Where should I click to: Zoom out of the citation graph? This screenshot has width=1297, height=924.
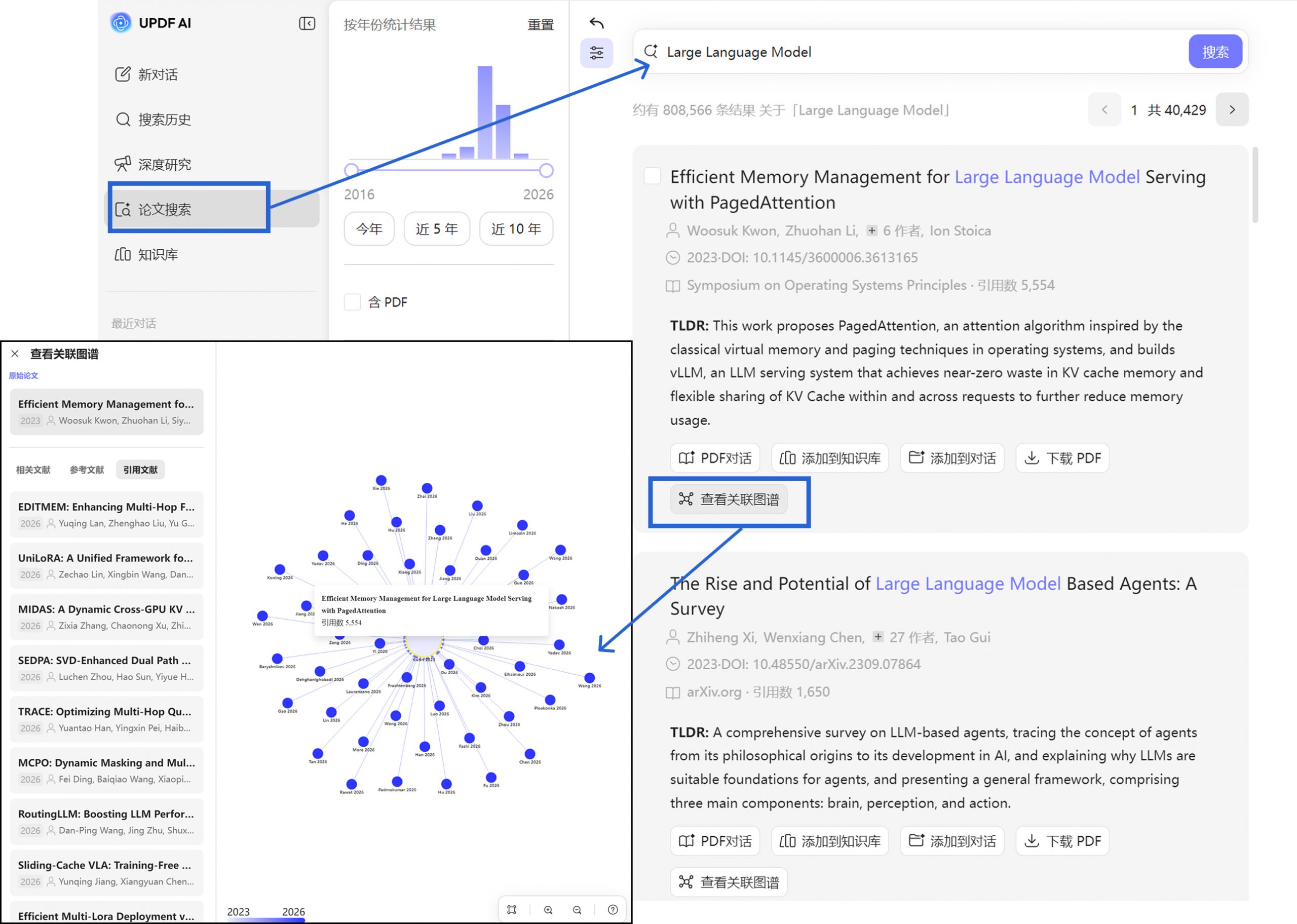(x=577, y=909)
